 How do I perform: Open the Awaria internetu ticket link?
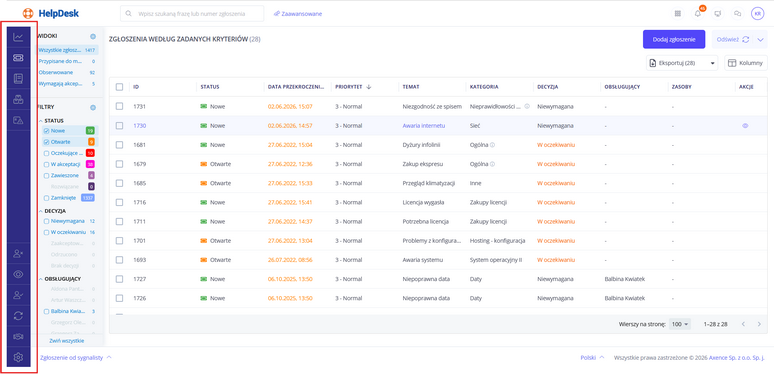424,126
